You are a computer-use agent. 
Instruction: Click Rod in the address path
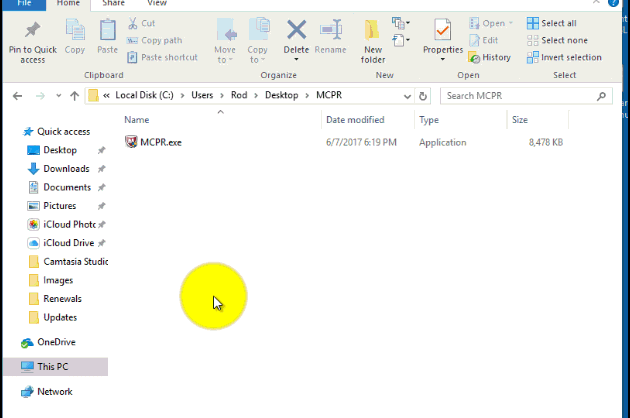click(x=239, y=95)
